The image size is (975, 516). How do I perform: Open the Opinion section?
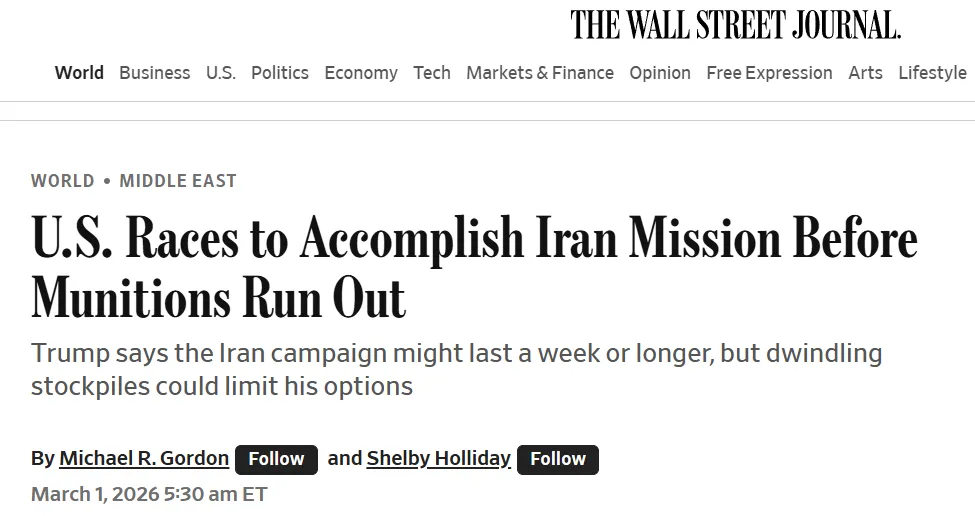pos(660,73)
